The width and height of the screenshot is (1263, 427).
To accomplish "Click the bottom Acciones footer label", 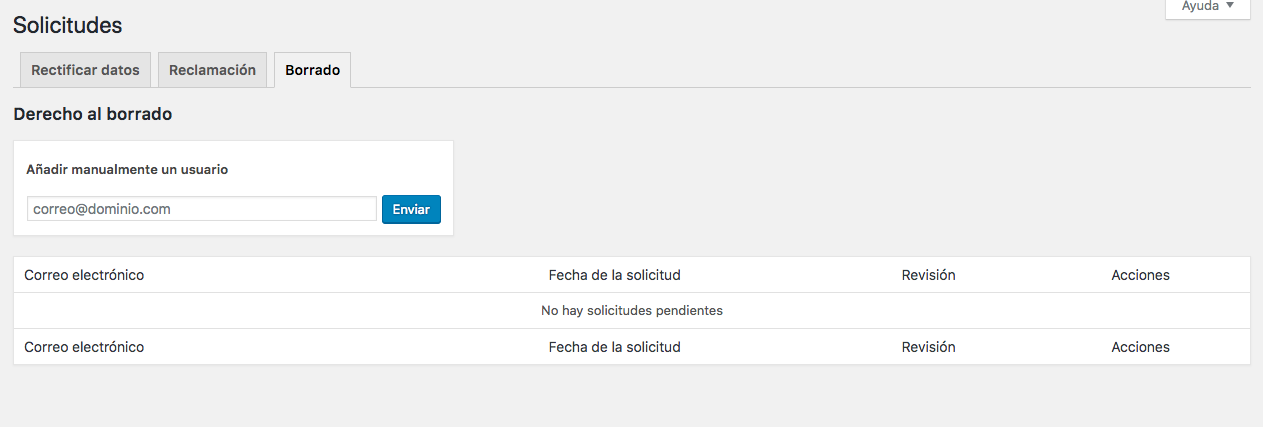I will 1140,347.
